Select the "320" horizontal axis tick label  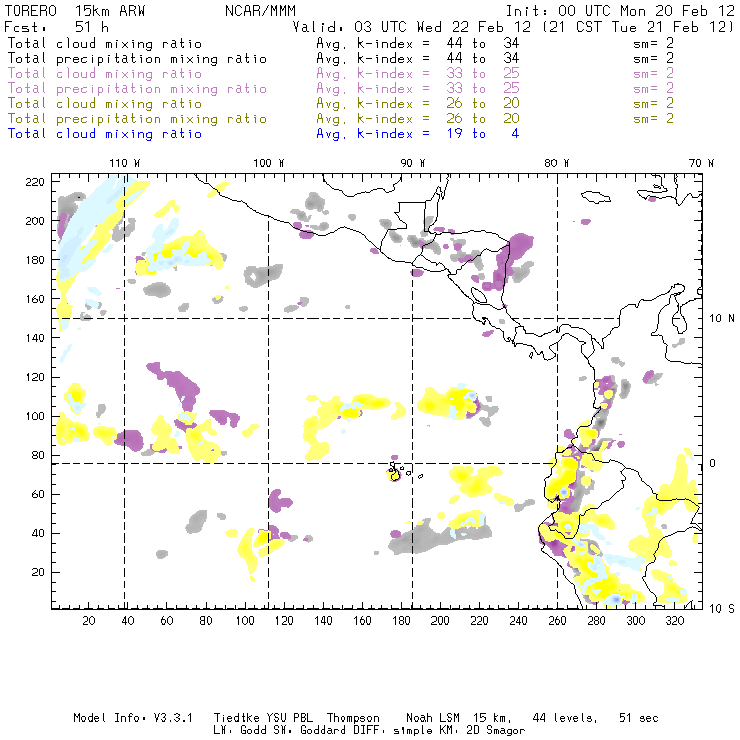pos(675,621)
